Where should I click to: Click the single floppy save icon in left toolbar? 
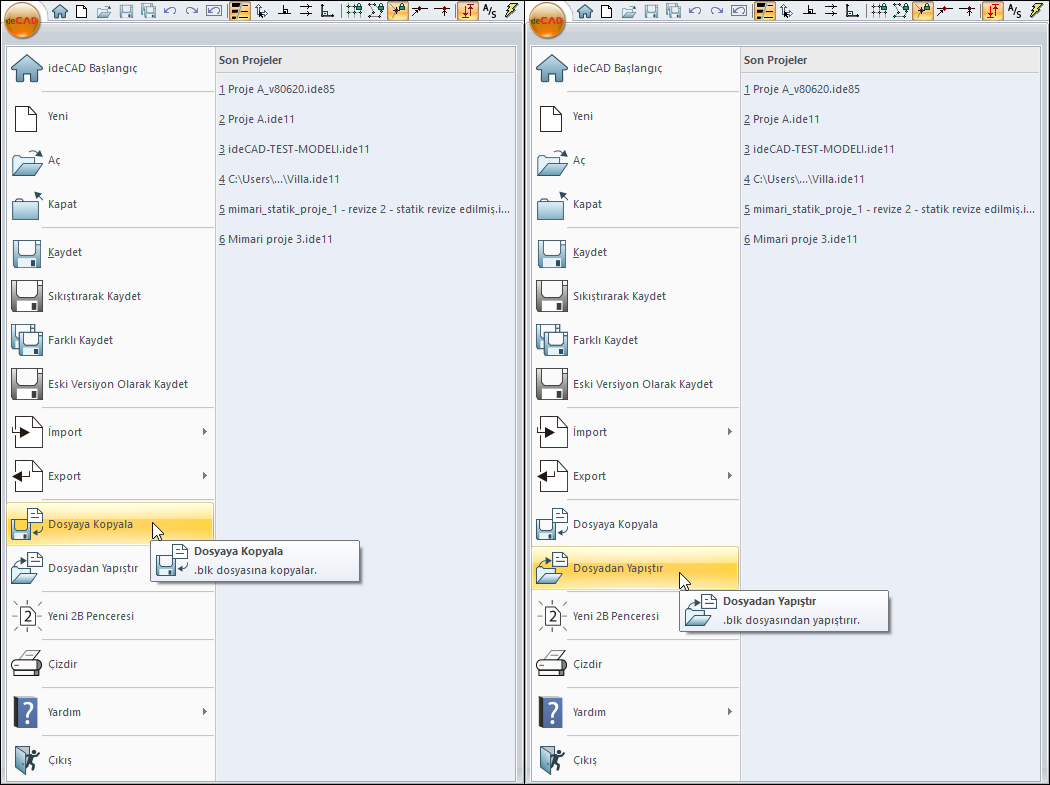[x=126, y=11]
